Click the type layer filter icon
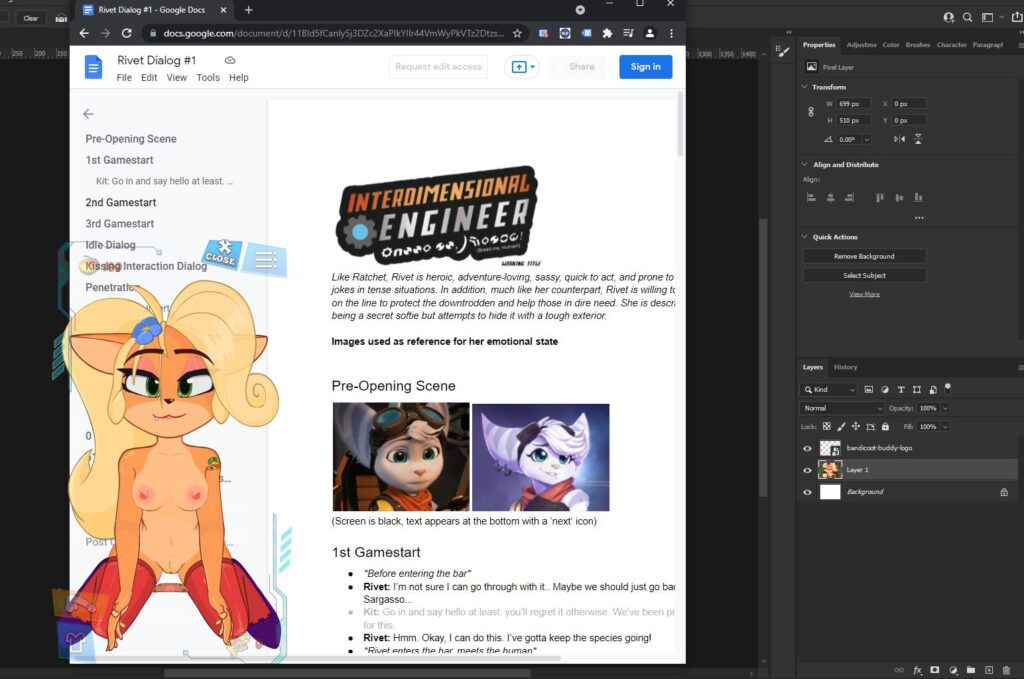Image resolution: width=1024 pixels, height=679 pixels. pos(901,389)
